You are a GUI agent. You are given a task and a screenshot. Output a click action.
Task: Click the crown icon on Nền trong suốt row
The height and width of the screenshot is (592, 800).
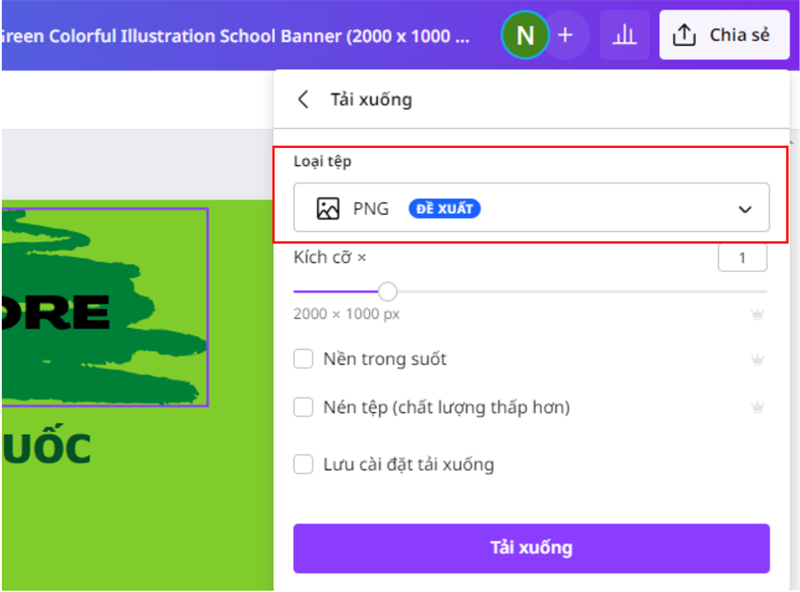[x=757, y=358]
